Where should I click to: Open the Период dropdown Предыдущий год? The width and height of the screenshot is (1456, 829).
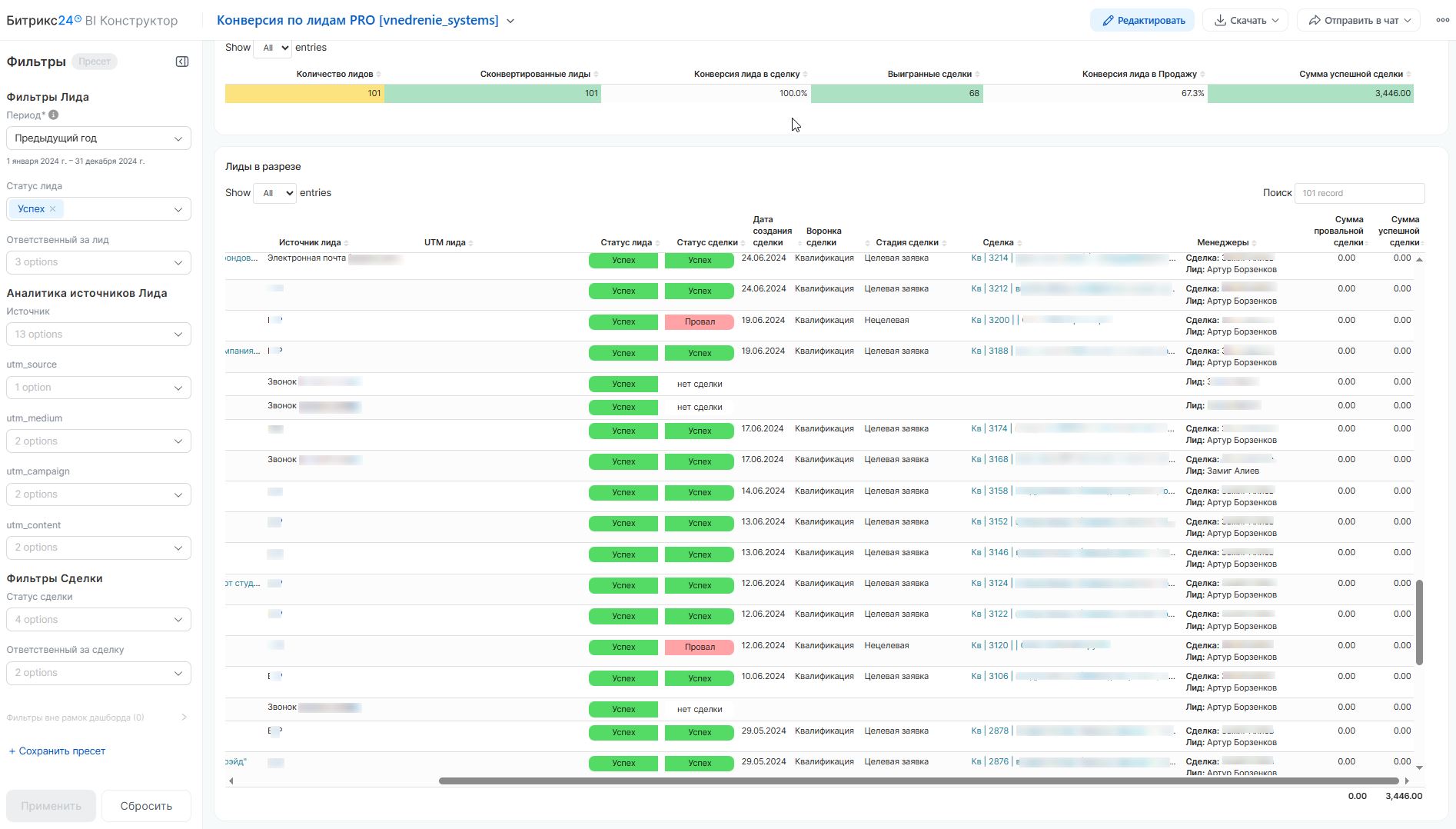[98, 138]
